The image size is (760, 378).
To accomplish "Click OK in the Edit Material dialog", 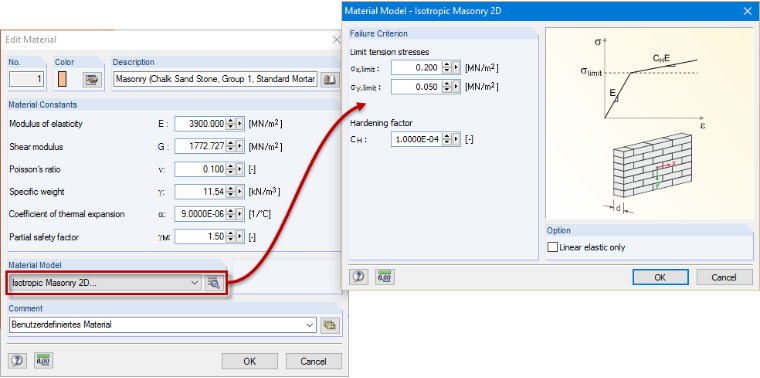I will (250, 361).
